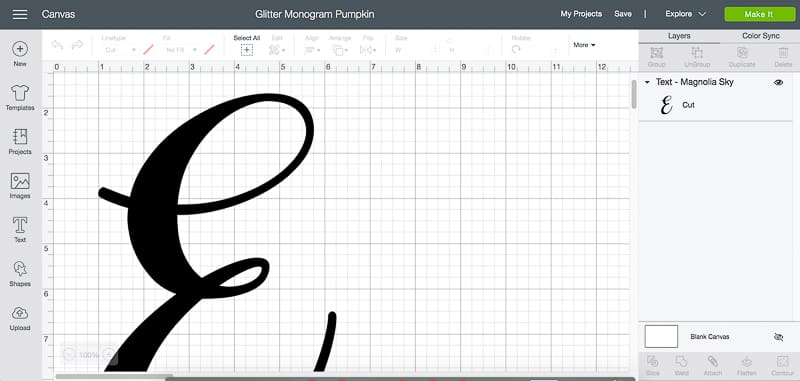The width and height of the screenshot is (800, 381).
Task: Click the Rotate icon
Action: 516,49
